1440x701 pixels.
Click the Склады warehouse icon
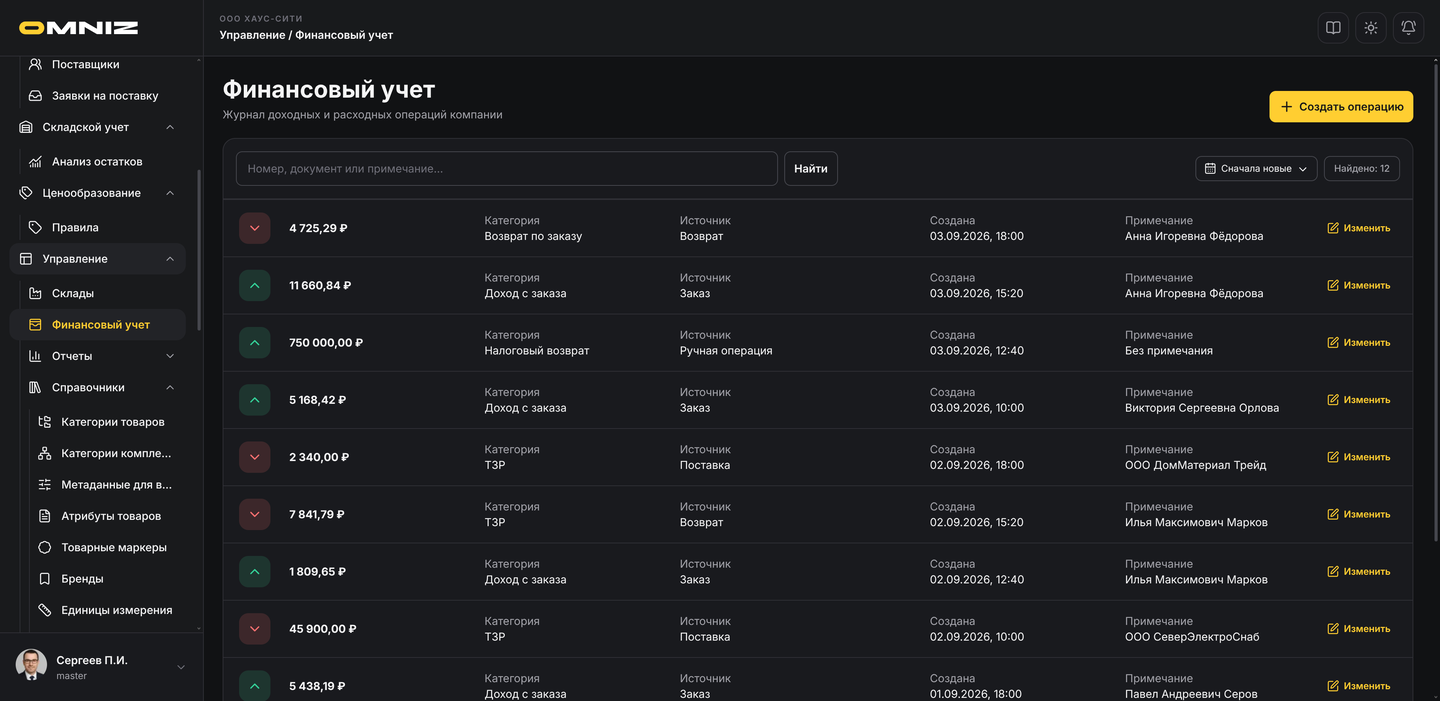tap(35, 293)
